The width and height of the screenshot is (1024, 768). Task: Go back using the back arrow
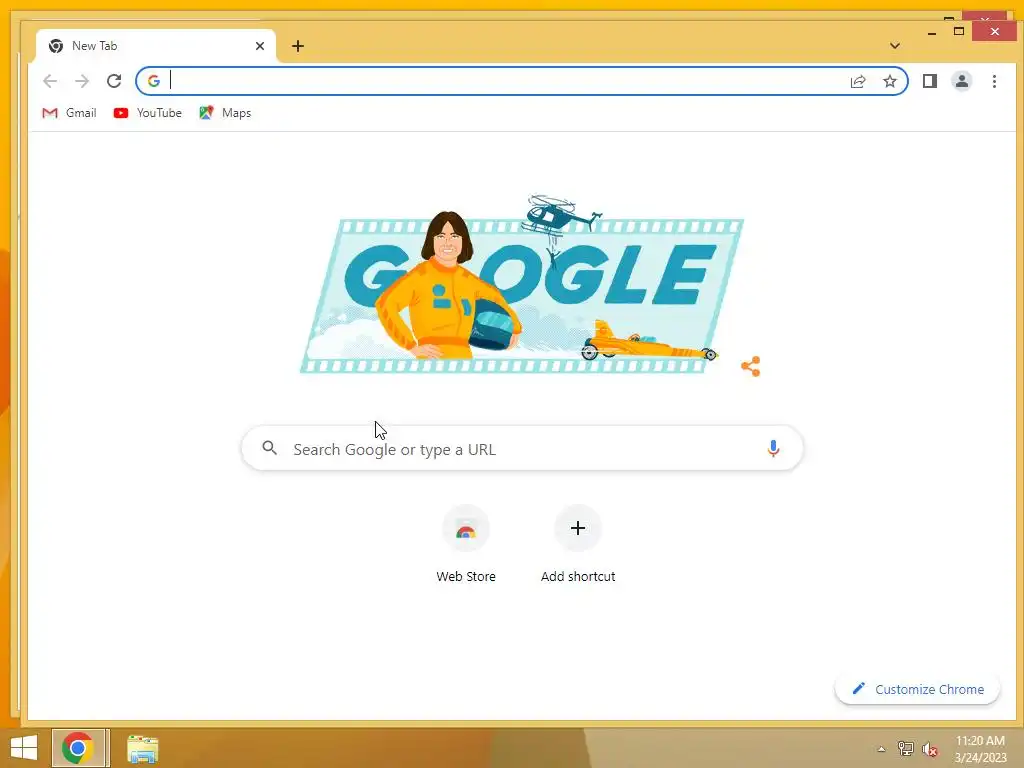(50, 81)
